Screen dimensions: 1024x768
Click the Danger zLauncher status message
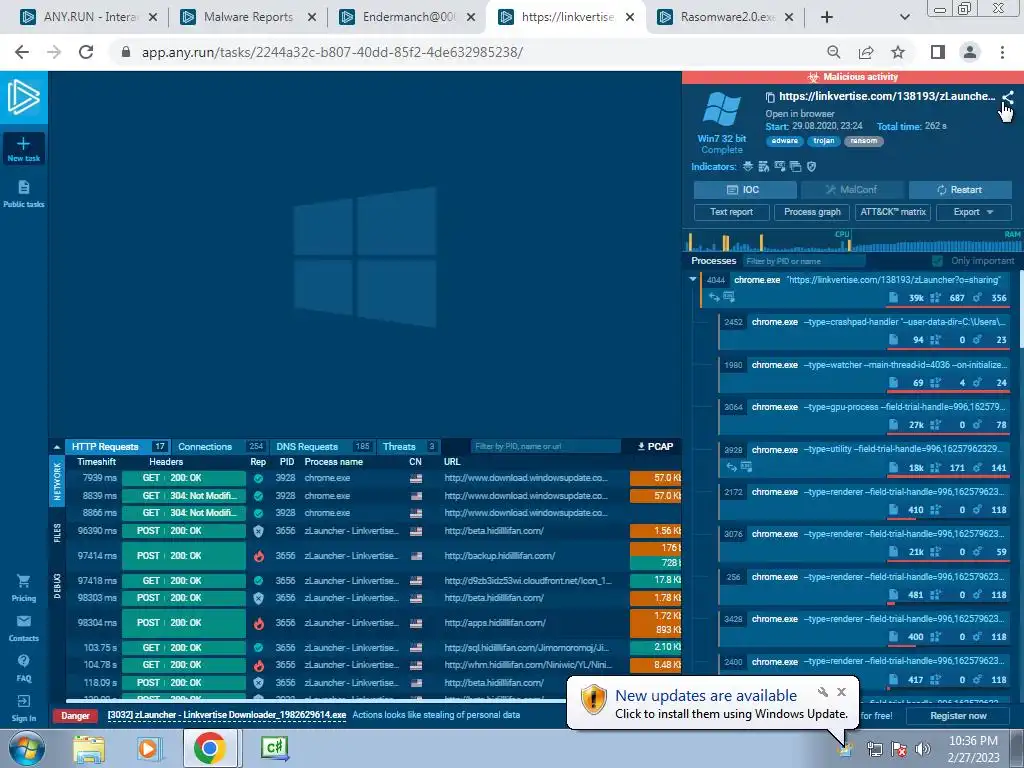(x=227, y=715)
